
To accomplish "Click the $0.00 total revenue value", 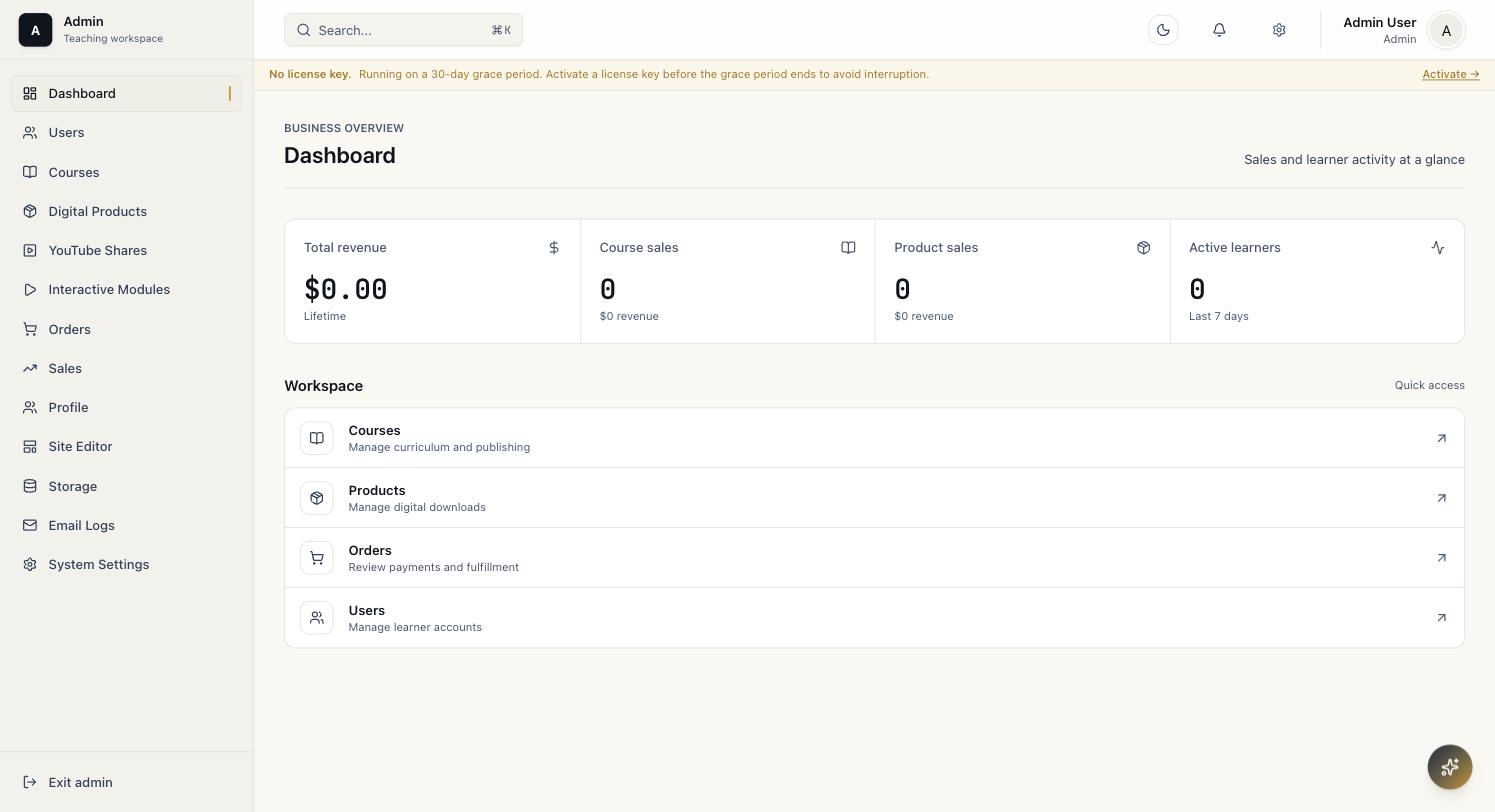I will coord(346,289).
